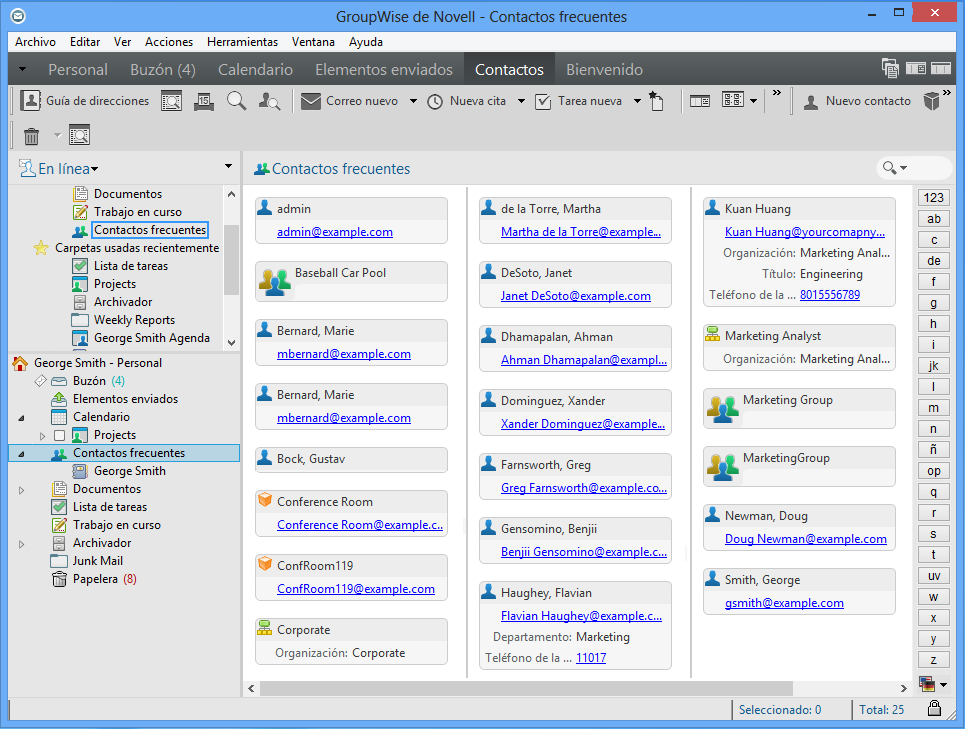Open the Acciones menu
The image size is (965, 729).
pyautogui.click(x=169, y=42)
